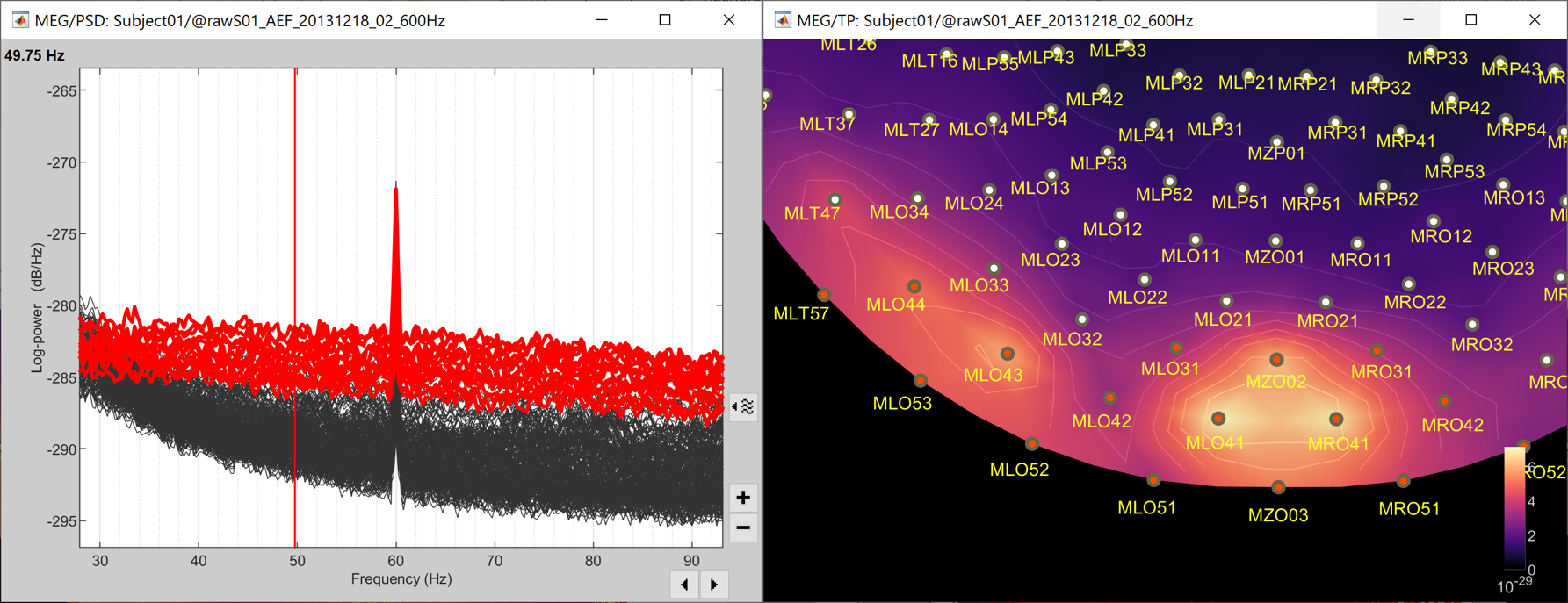
Task: Select the MRO41 sensor marker
Action: (x=1336, y=420)
